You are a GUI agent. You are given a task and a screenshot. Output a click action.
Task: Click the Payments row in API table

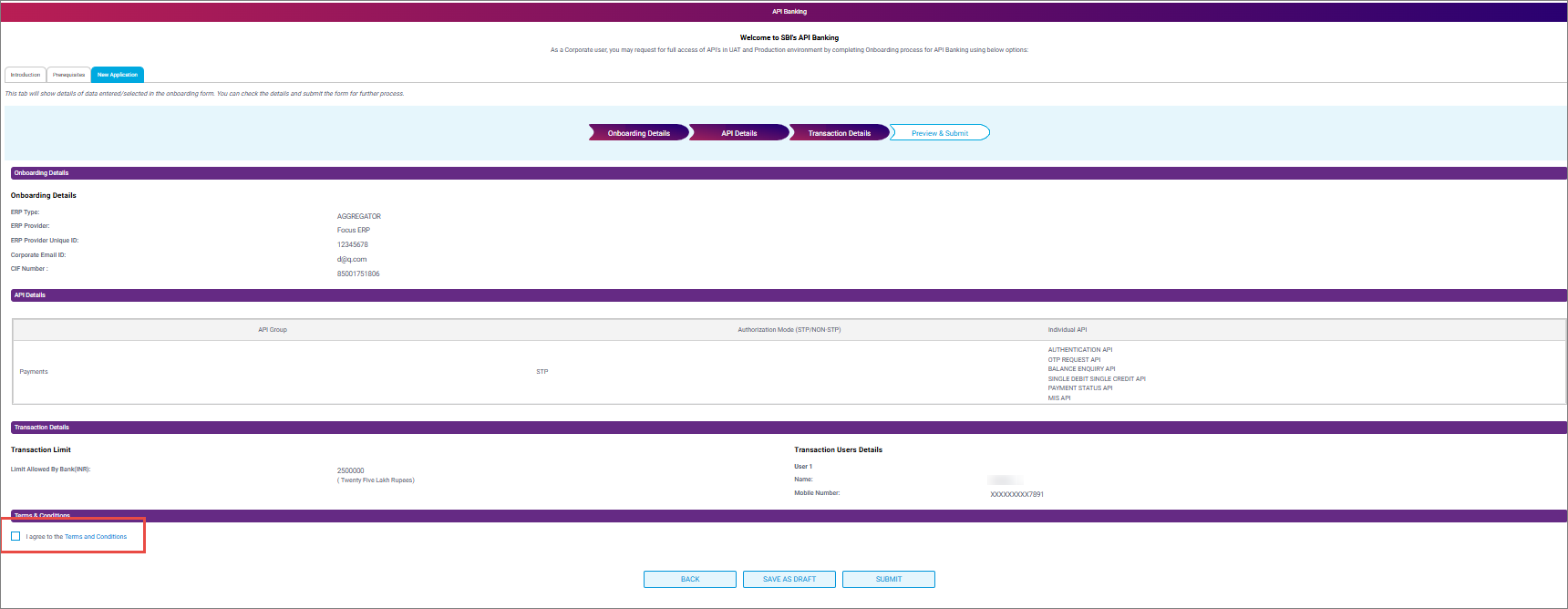tap(34, 372)
